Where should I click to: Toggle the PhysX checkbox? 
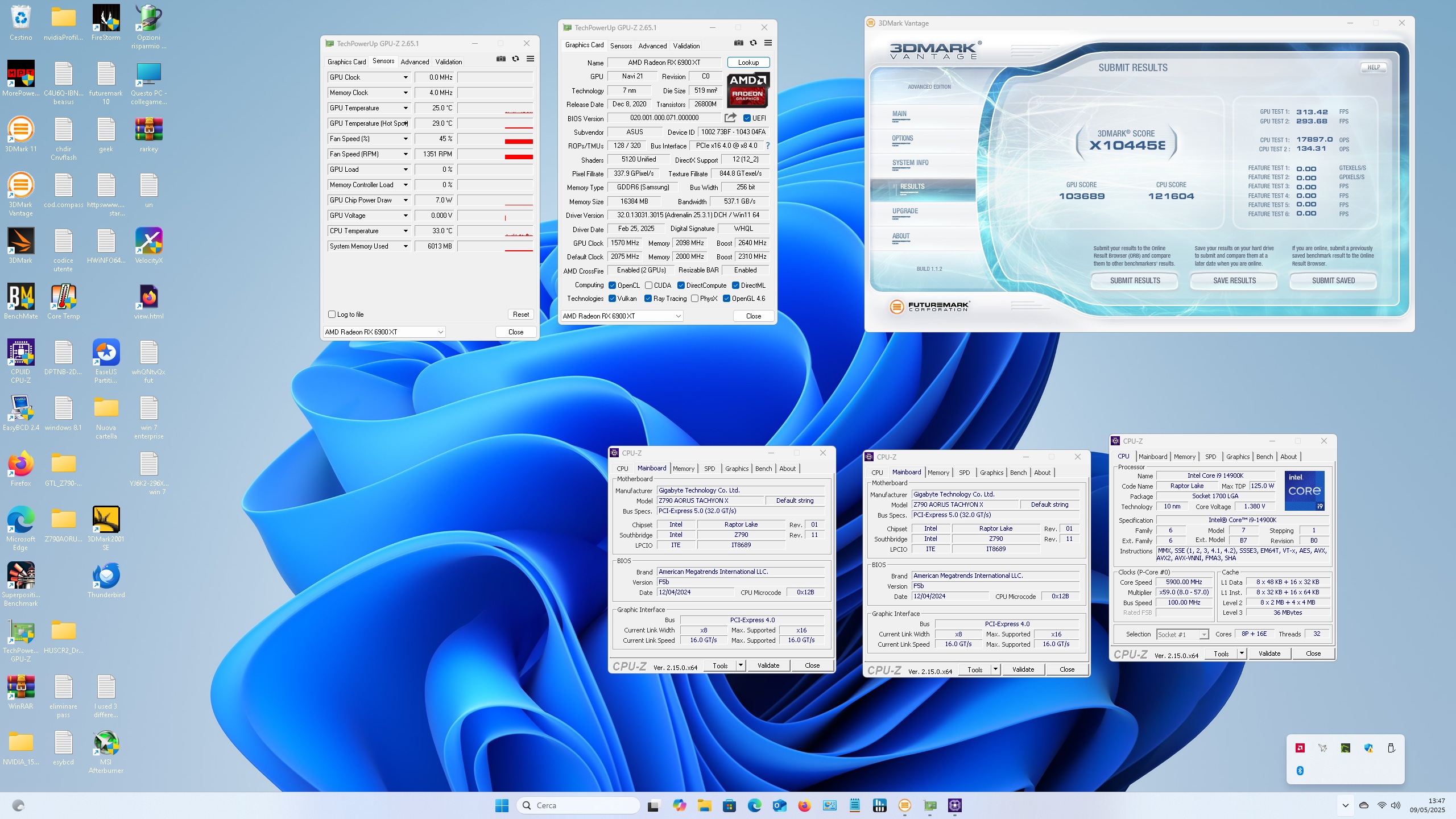coord(694,299)
